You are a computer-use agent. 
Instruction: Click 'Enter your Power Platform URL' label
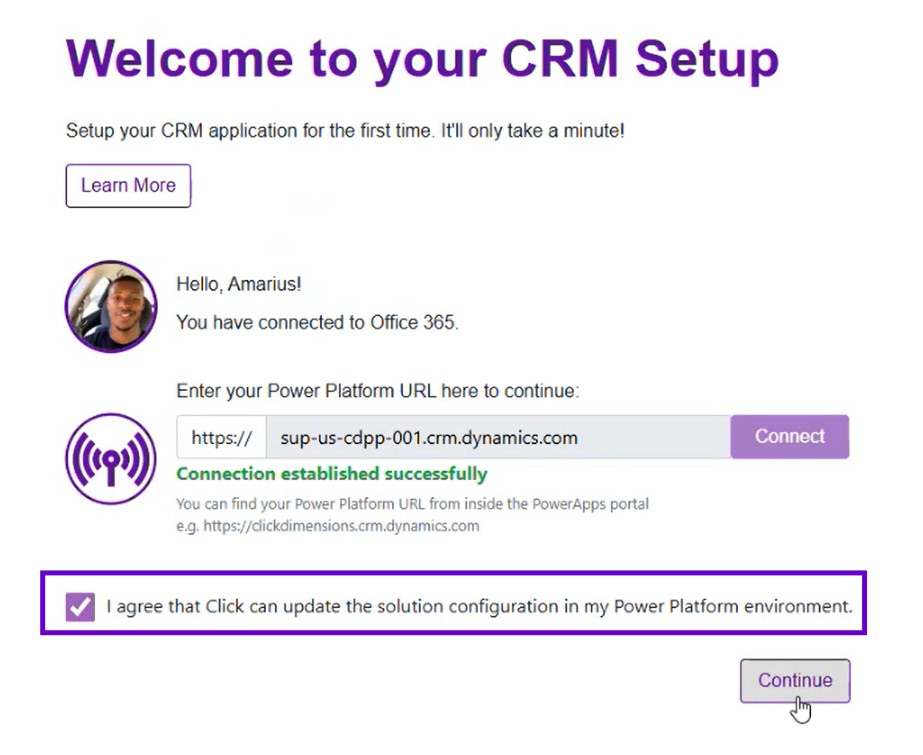pyautogui.click(x=378, y=391)
